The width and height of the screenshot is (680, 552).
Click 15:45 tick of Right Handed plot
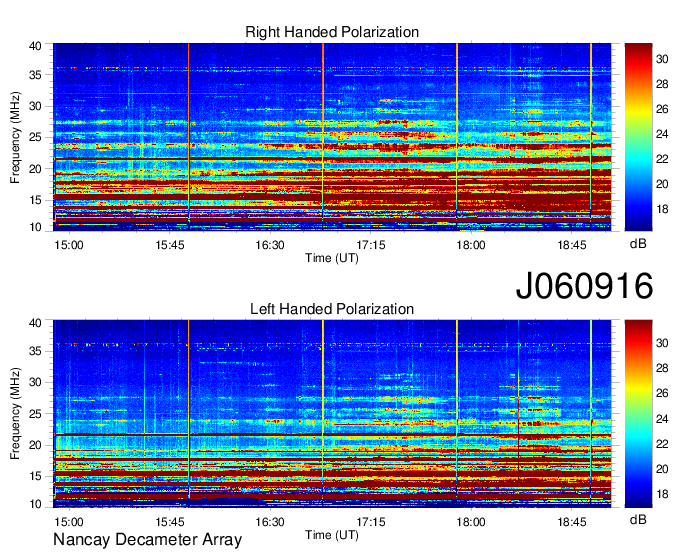[170, 245]
